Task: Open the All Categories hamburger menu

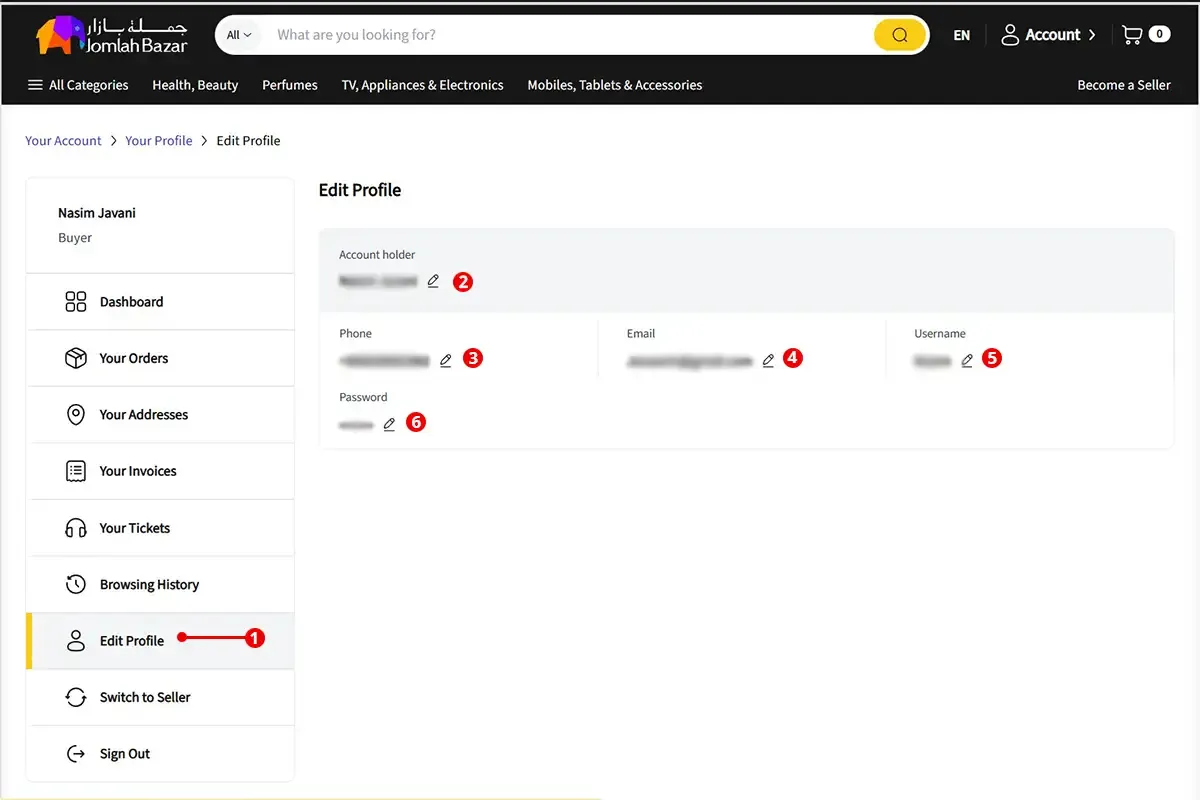Action: point(78,85)
